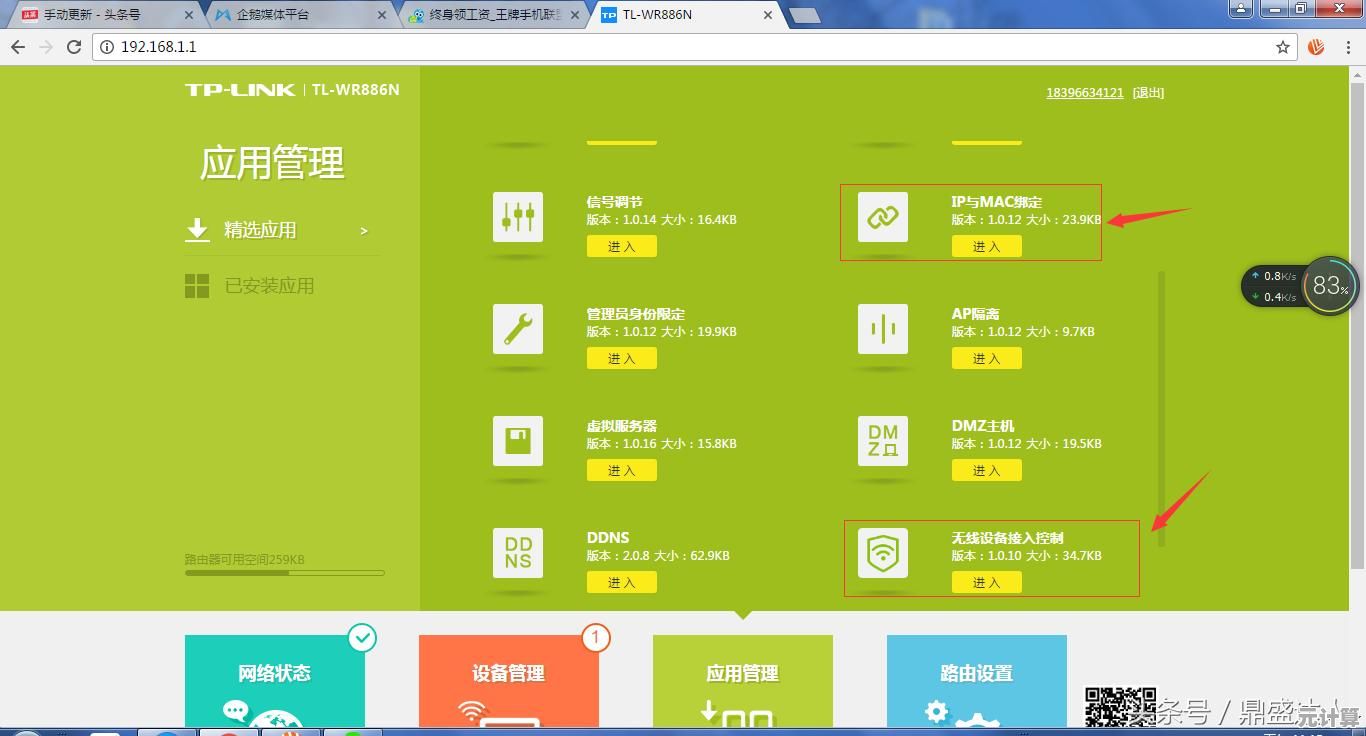Reload the router page
This screenshot has height=736, width=1366.
click(74, 47)
